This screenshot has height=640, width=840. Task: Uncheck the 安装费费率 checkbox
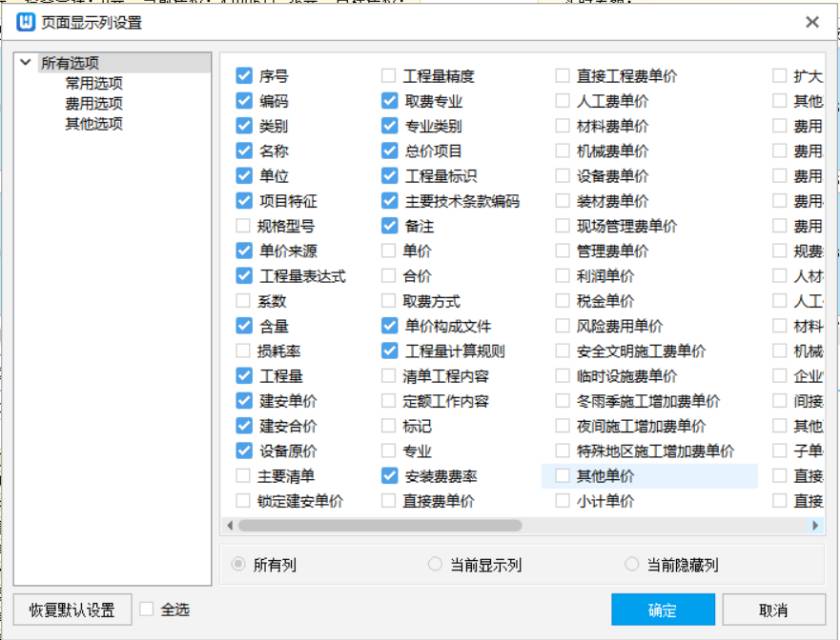pyautogui.click(x=389, y=476)
